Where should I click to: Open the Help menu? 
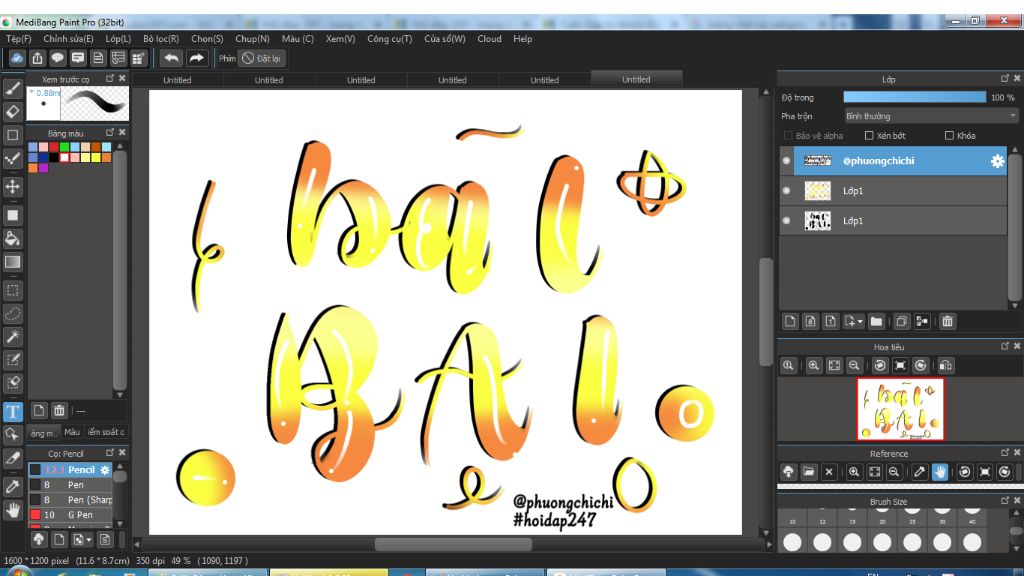coord(522,39)
